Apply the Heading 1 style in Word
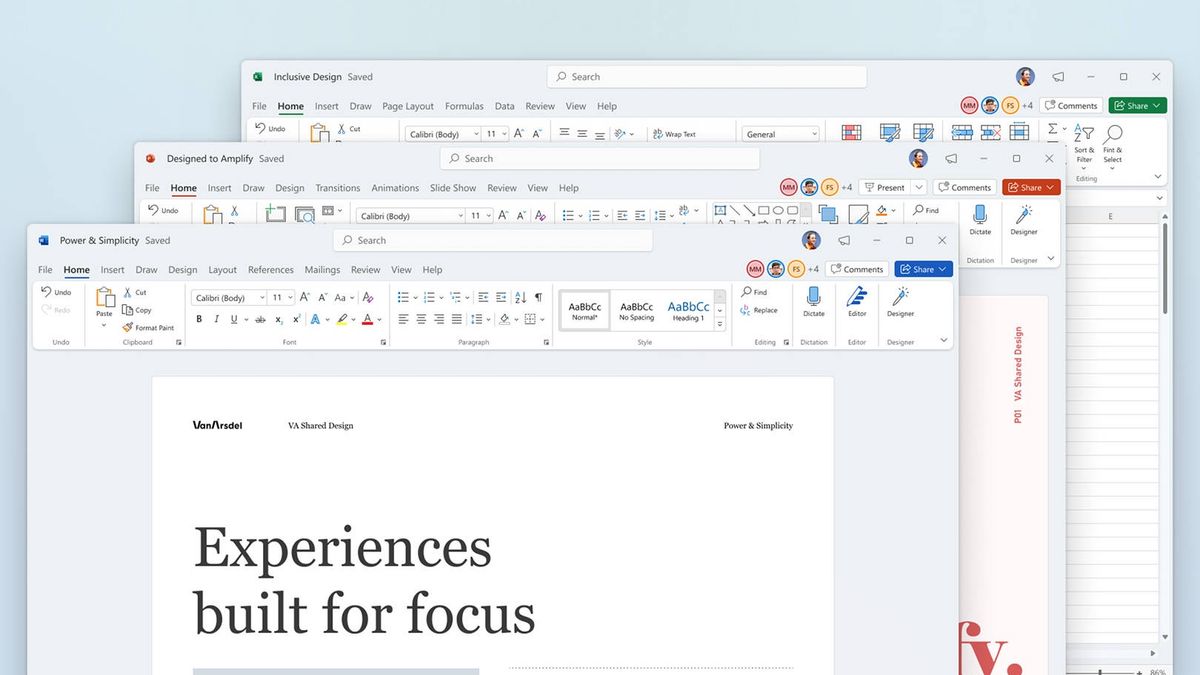 point(688,311)
